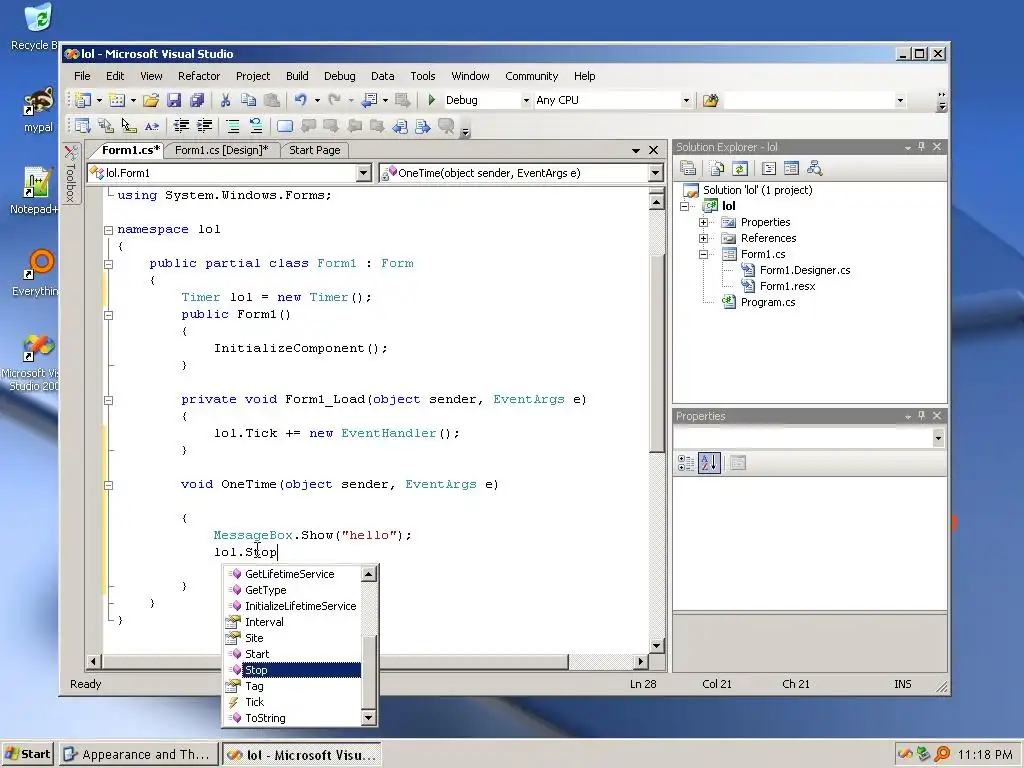The height and width of the screenshot is (768, 1024).
Task: Click Appearance and Themes taskbar button
Action: (138, 754)
